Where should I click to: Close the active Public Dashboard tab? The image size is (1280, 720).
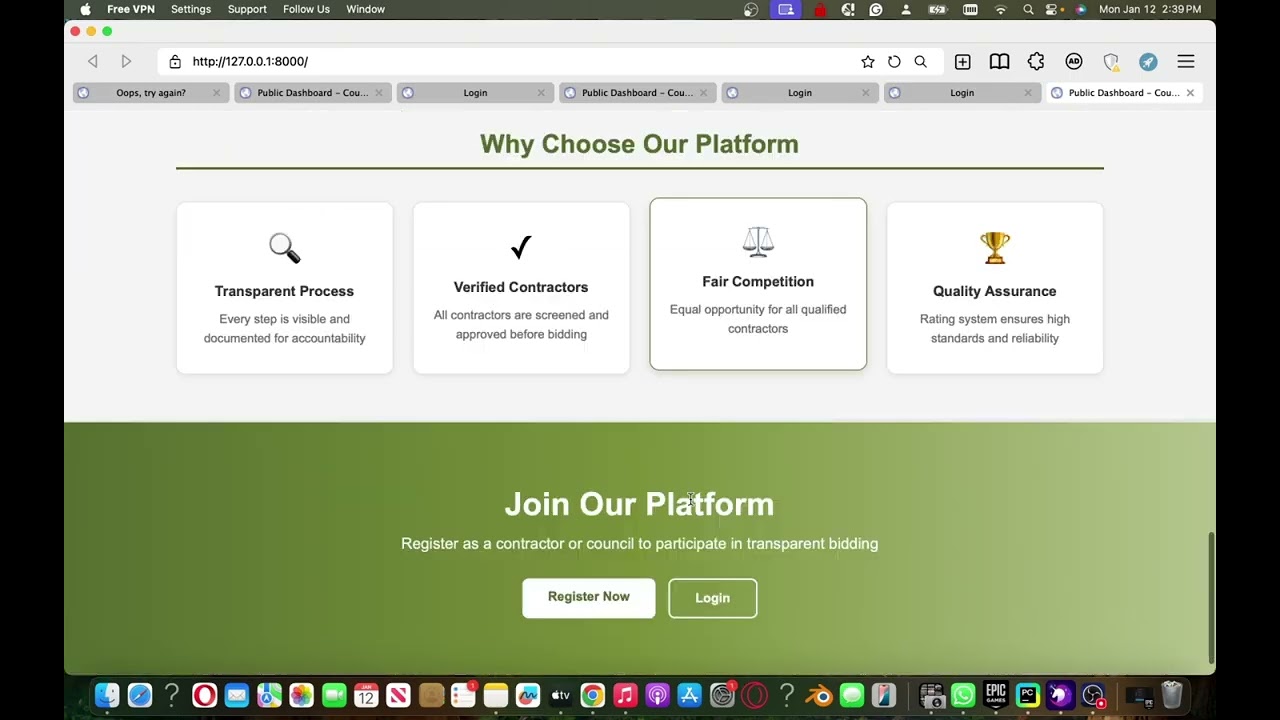(1190, 93)
